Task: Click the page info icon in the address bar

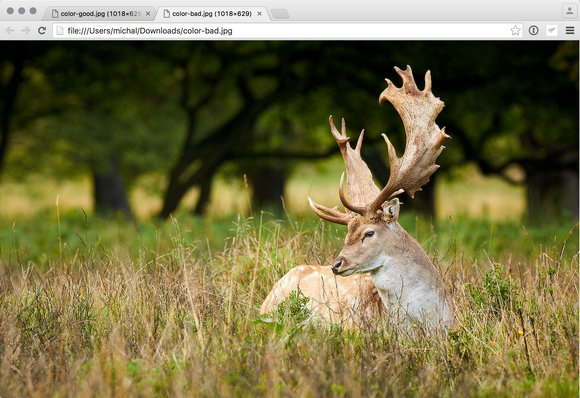Action: point(60,31)
